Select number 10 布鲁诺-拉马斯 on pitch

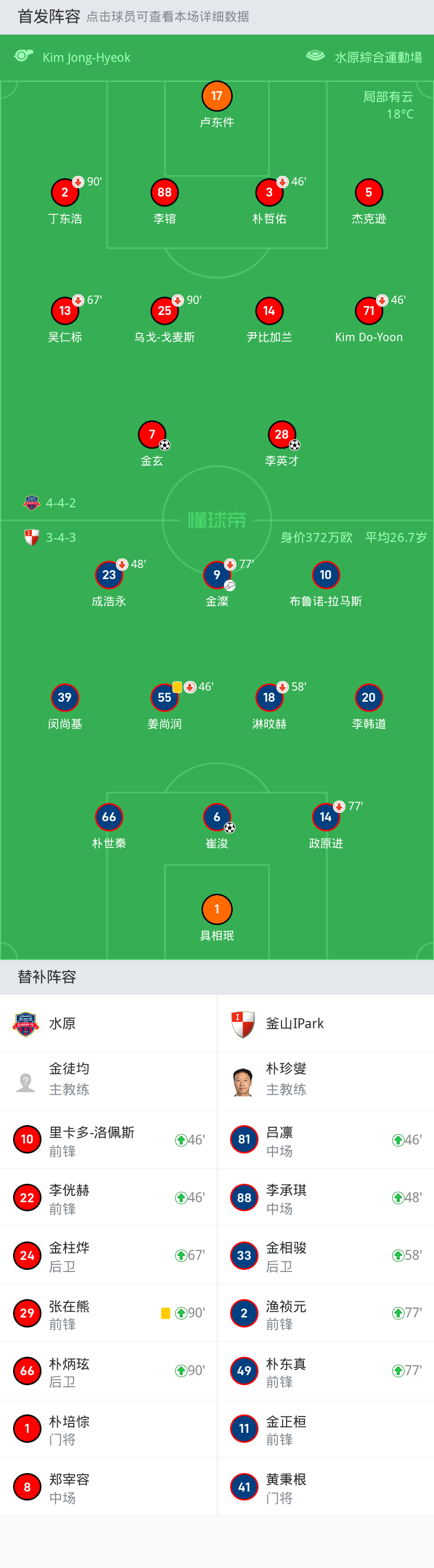pyautogui.click(x=325, y=575)
